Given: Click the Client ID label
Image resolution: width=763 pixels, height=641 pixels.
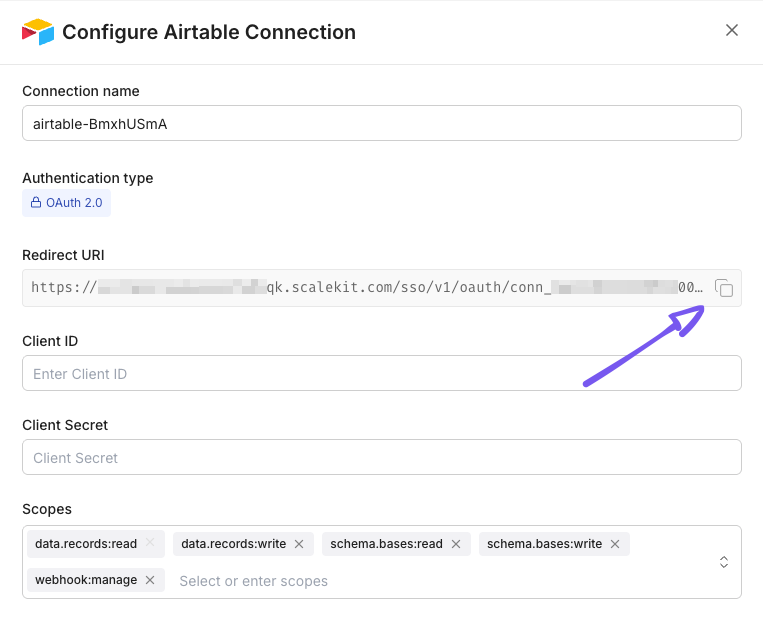Looking at the screenshot, I should click(x=50, y=341).
